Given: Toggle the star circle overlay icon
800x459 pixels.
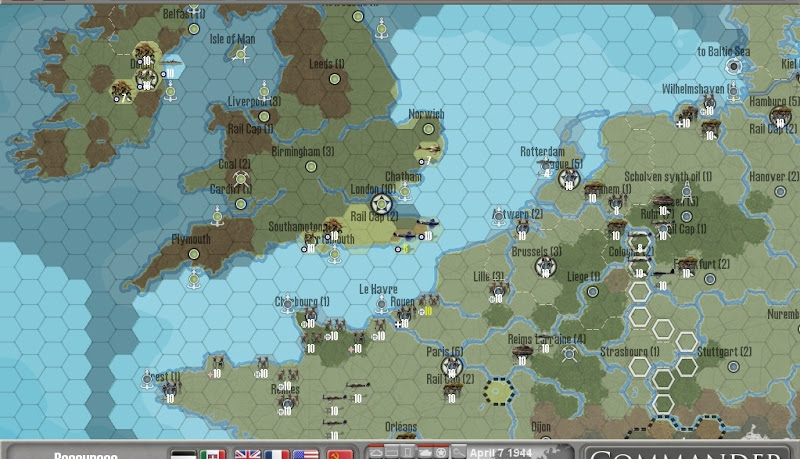Looking at the screenshot, I should point(441,452).
